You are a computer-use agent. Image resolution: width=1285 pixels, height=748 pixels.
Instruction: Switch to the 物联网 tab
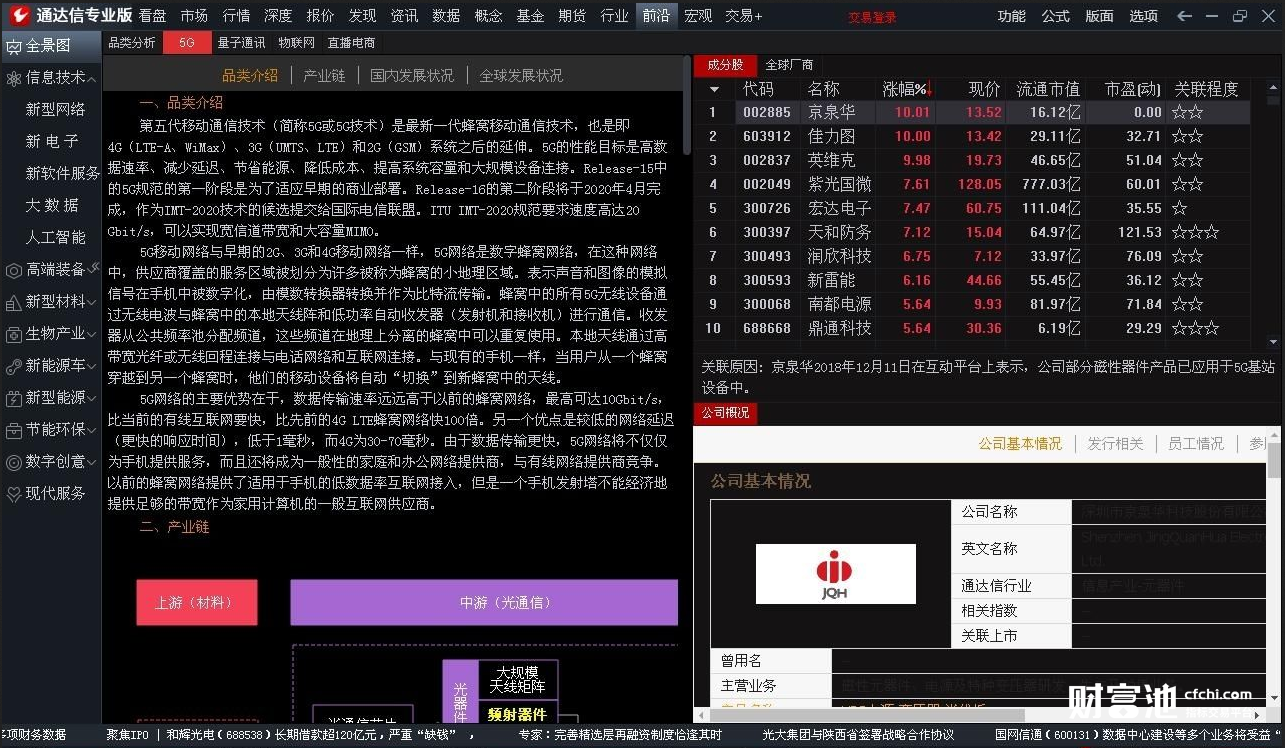pyautogui.click(x=297, y=43)
